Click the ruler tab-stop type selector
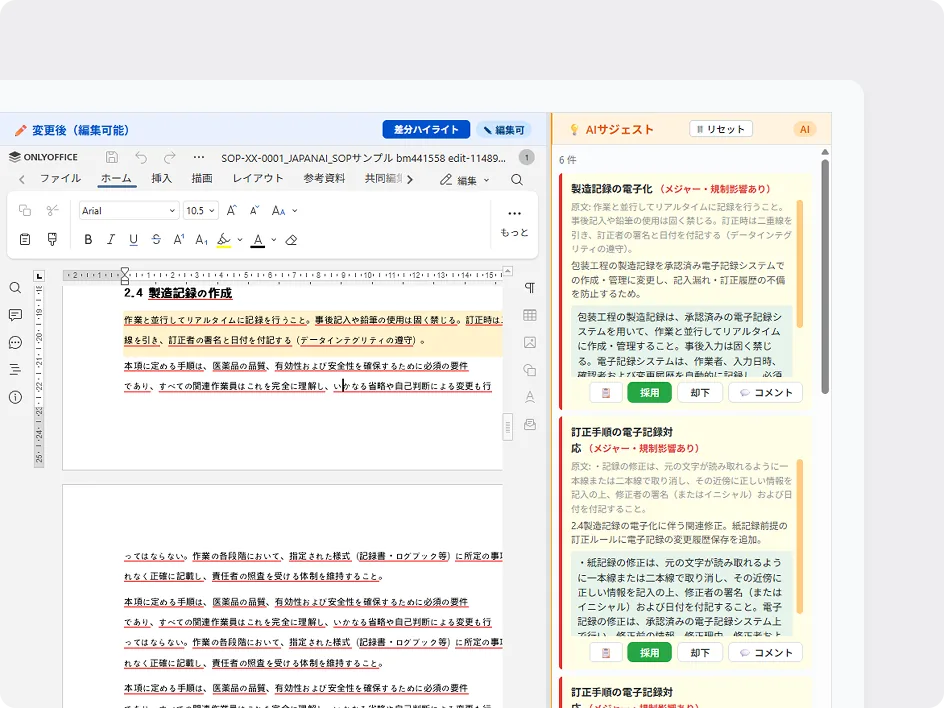Image resolution: width=944 pixels, height=708 pixels. coord(39,276)
